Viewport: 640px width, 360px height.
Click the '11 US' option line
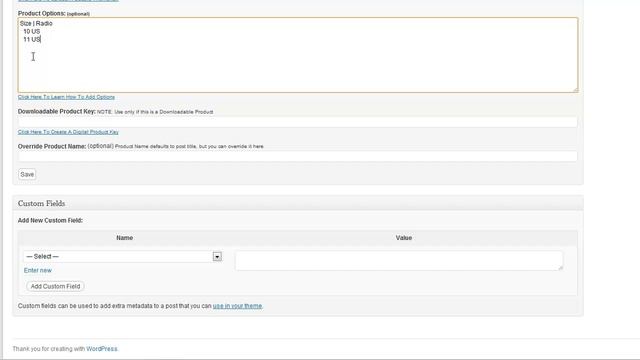point(32,40)
